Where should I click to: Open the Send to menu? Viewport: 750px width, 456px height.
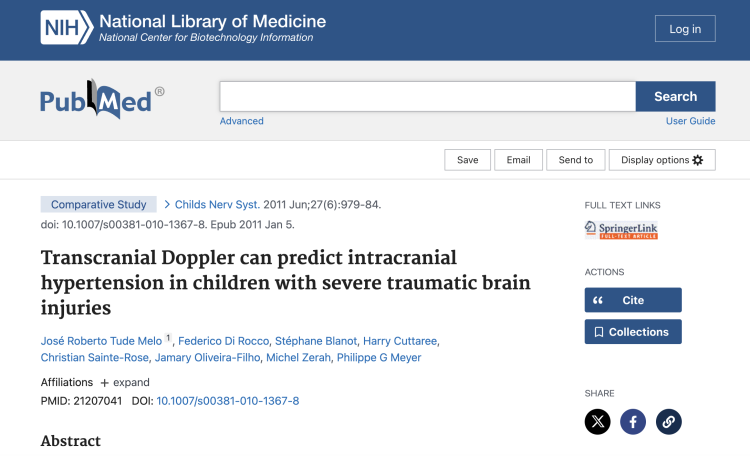575,160
